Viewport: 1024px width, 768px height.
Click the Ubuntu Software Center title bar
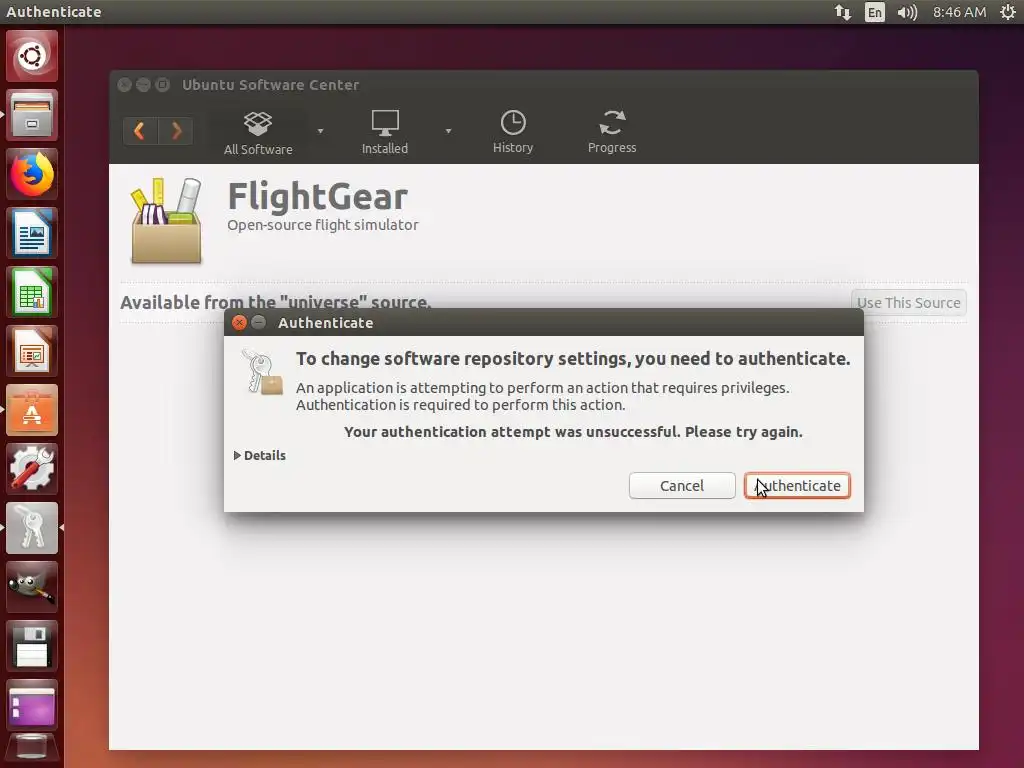click(x=543, y=84)
